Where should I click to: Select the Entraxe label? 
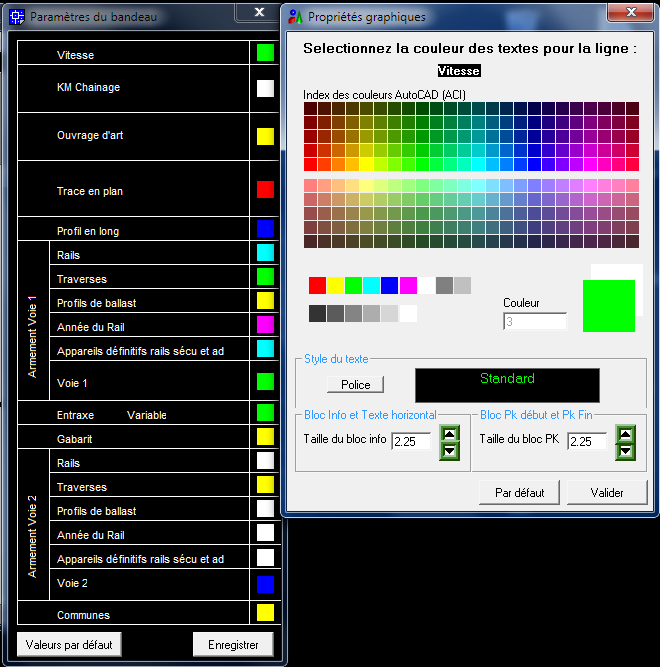pos(75,415)
